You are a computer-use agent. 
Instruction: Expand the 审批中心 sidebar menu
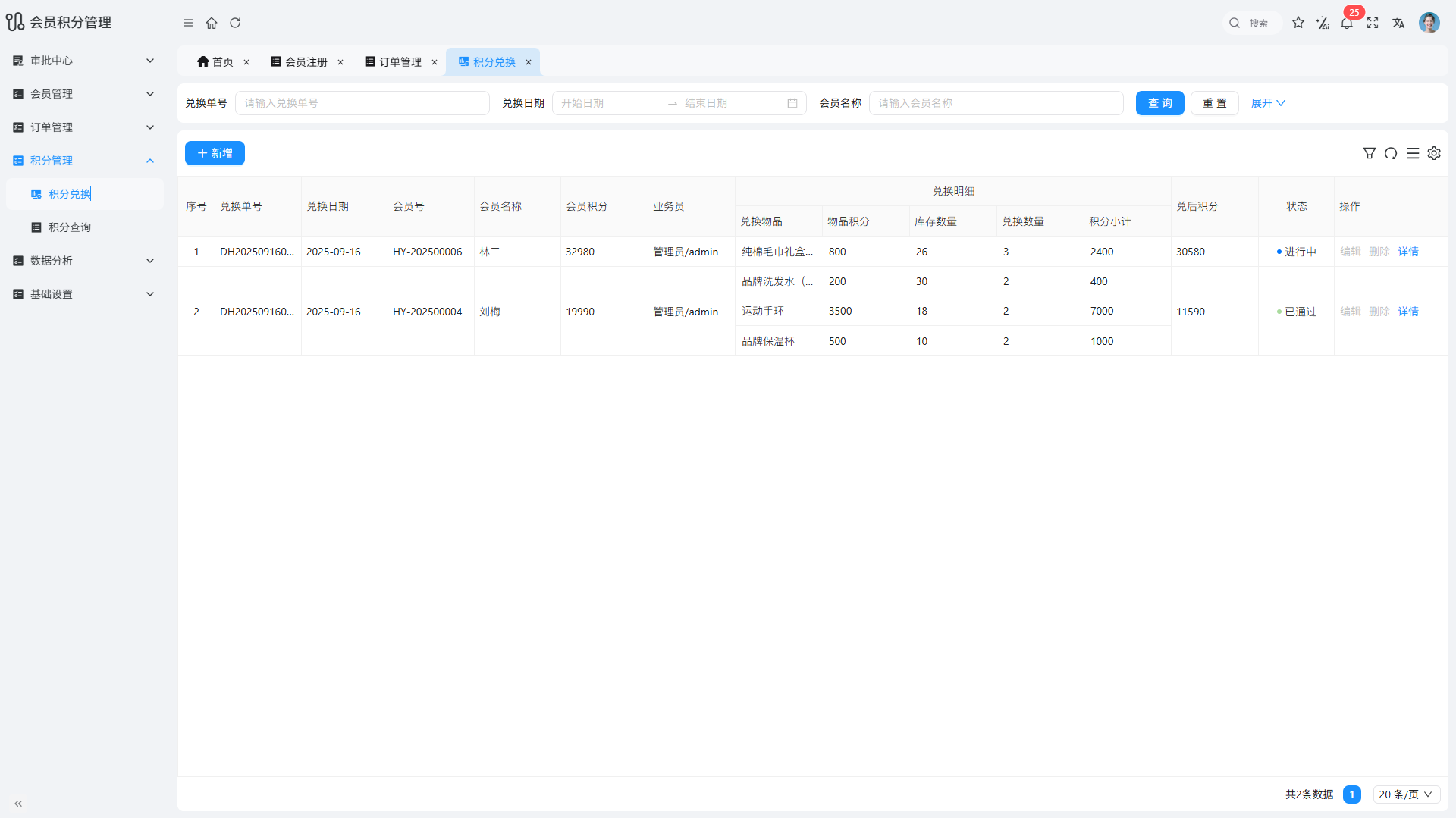click(x=83, y=61)
